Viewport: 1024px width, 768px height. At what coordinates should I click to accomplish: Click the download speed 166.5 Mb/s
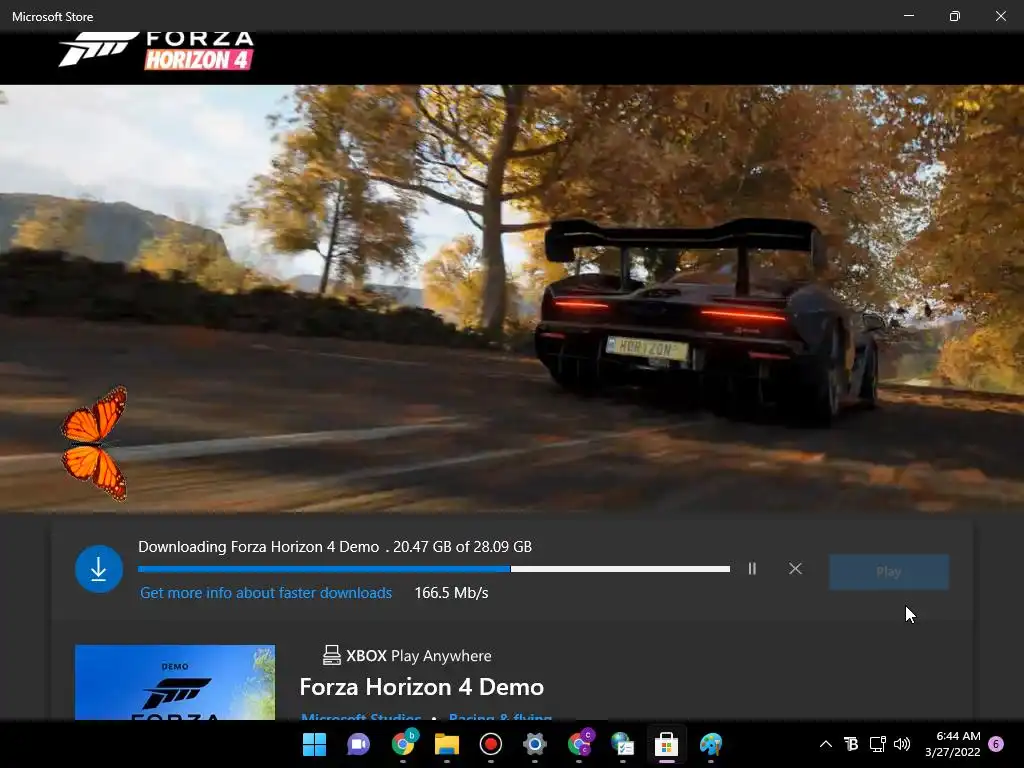tap(451, 593)
